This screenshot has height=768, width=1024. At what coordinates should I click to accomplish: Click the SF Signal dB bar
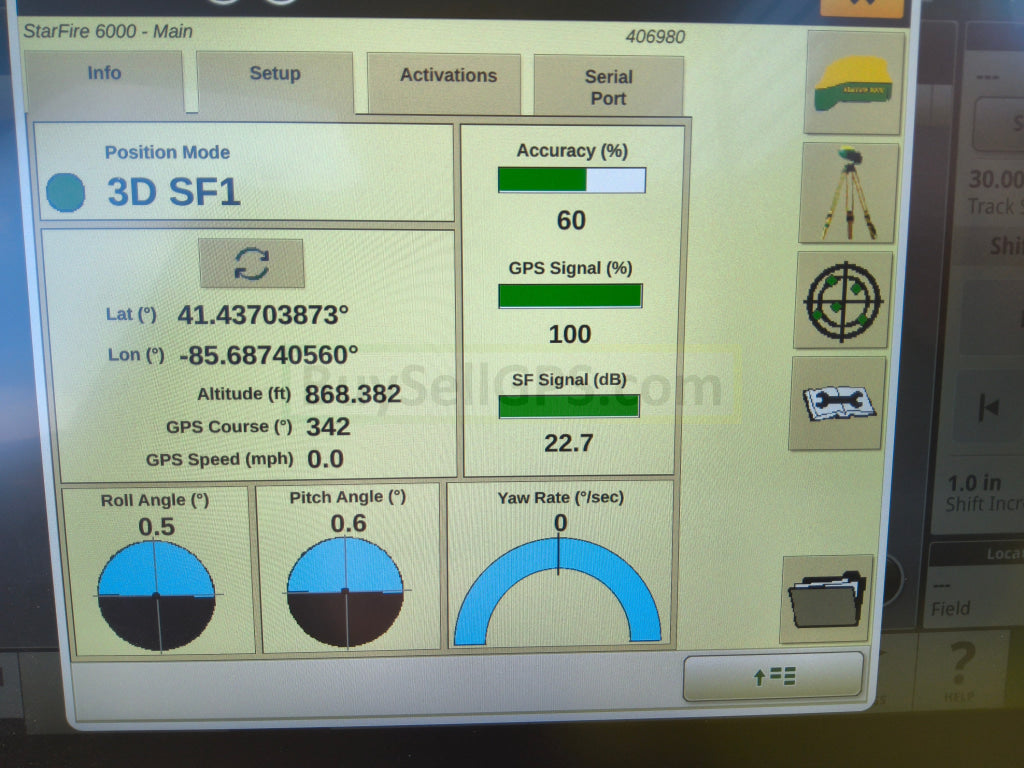pyautogui.click(x=569, y=406)
